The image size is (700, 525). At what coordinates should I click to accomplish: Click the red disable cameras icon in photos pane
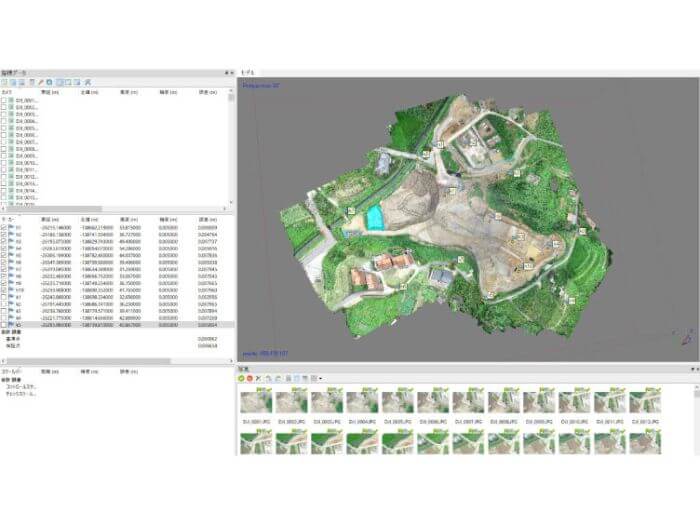tap(249, 378)
